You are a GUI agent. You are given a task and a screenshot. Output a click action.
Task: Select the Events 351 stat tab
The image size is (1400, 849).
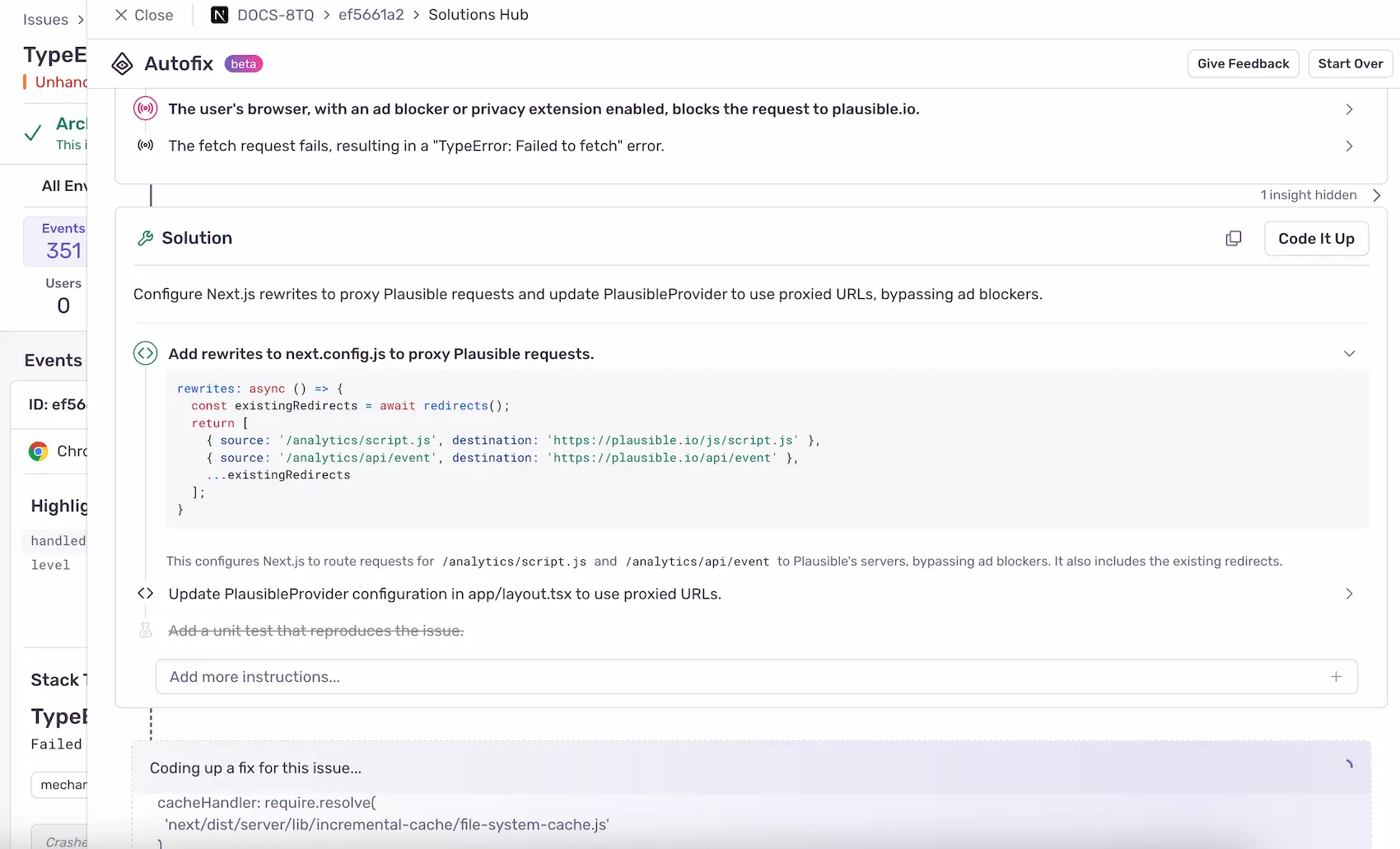pyautogui.click(x=55, y=241)
